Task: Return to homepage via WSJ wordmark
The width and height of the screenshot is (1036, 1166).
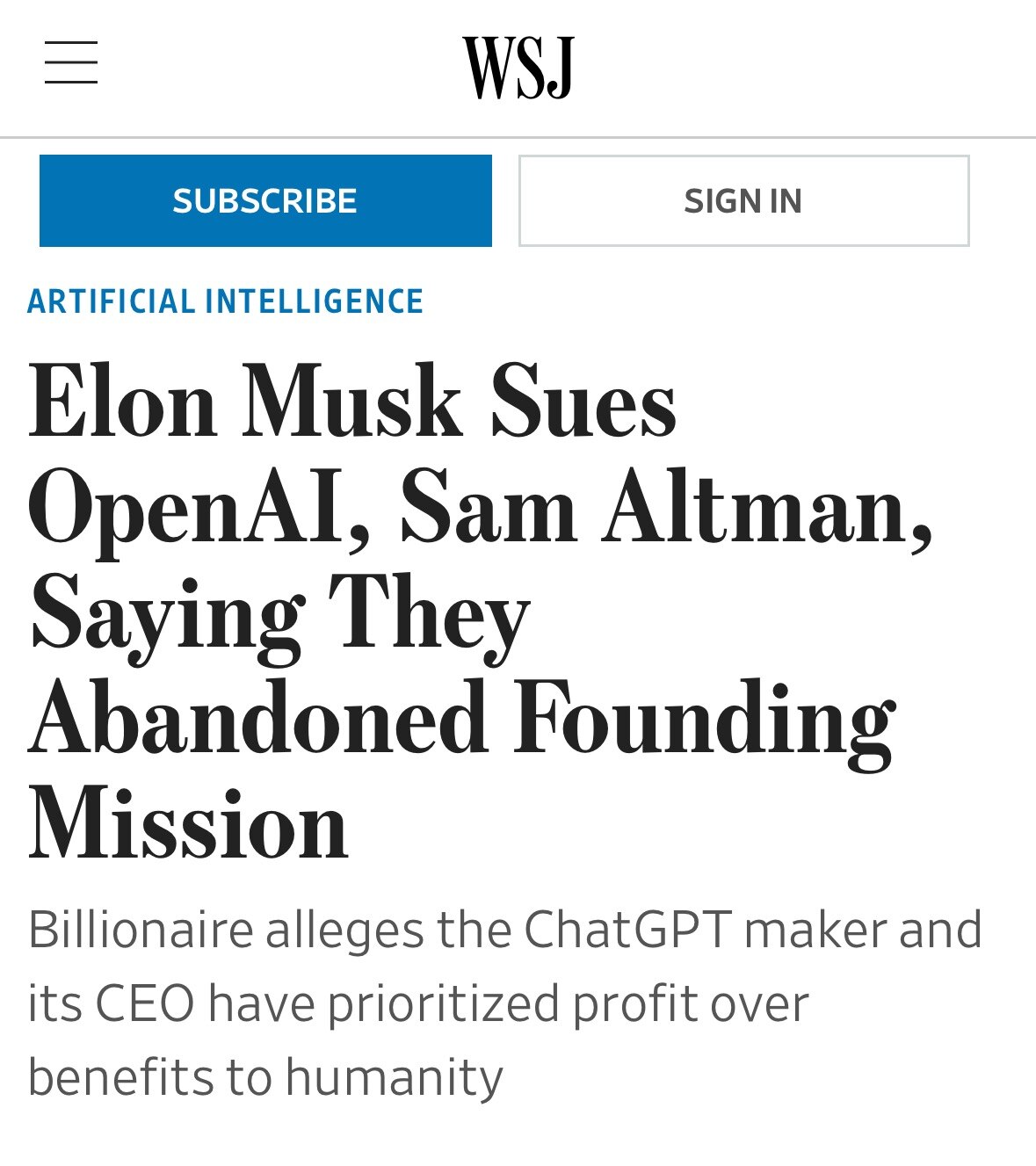Action: (x=518, y=64)
